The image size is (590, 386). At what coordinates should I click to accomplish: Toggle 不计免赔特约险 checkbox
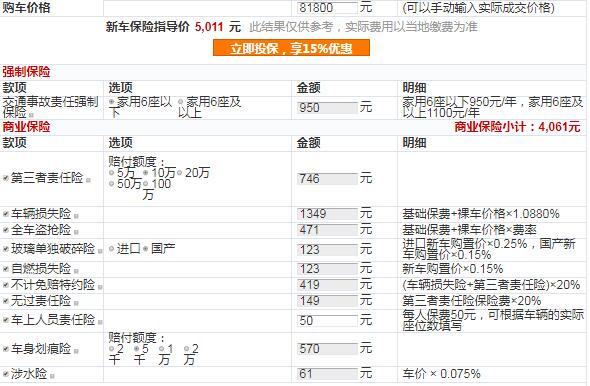coord(6,285)
